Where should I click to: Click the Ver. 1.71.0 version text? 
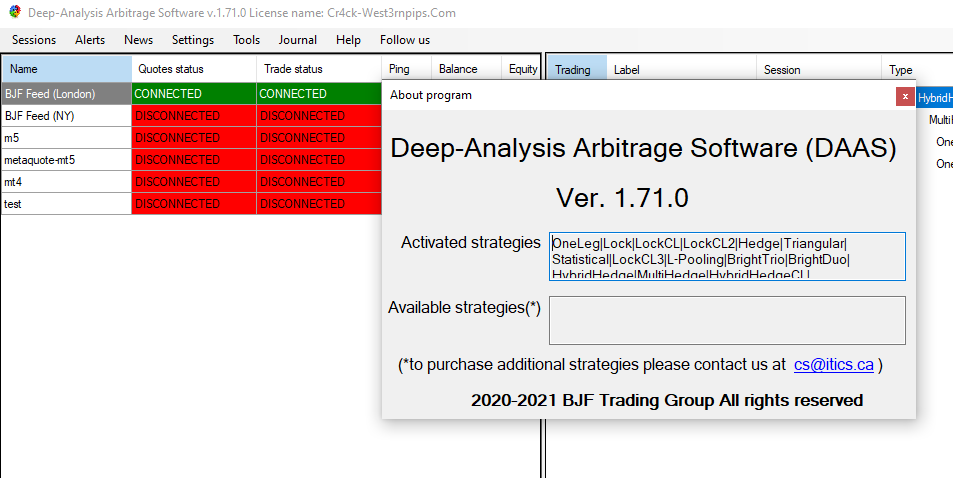point(622,198)
